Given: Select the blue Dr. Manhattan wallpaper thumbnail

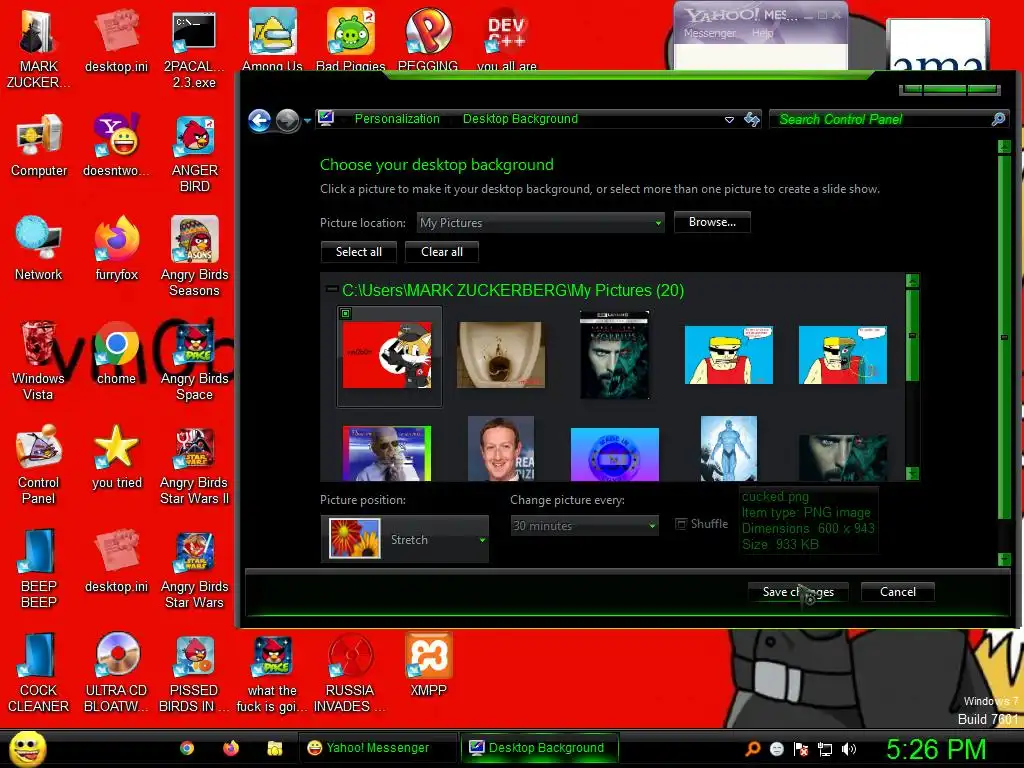Looking at the screenshot, I should [x=729, y=449].
